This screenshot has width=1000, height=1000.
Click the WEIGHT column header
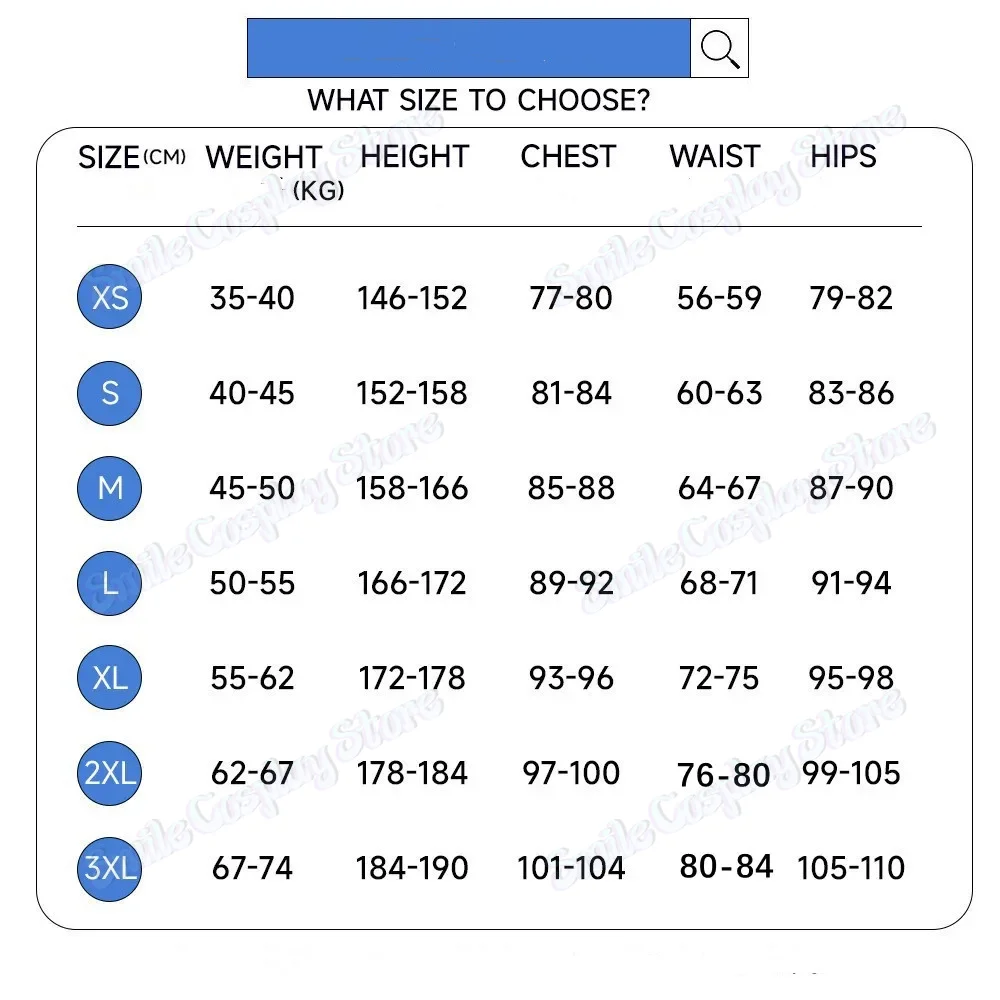click(264, 158)
